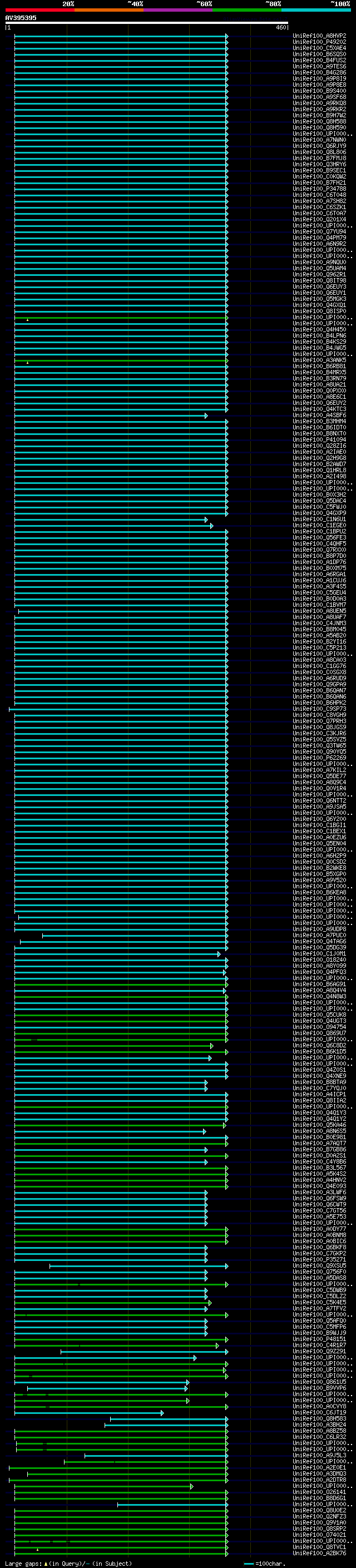Select hit label UniRef100_Q962R1
Screen dimensions: 356x1568
319,275
